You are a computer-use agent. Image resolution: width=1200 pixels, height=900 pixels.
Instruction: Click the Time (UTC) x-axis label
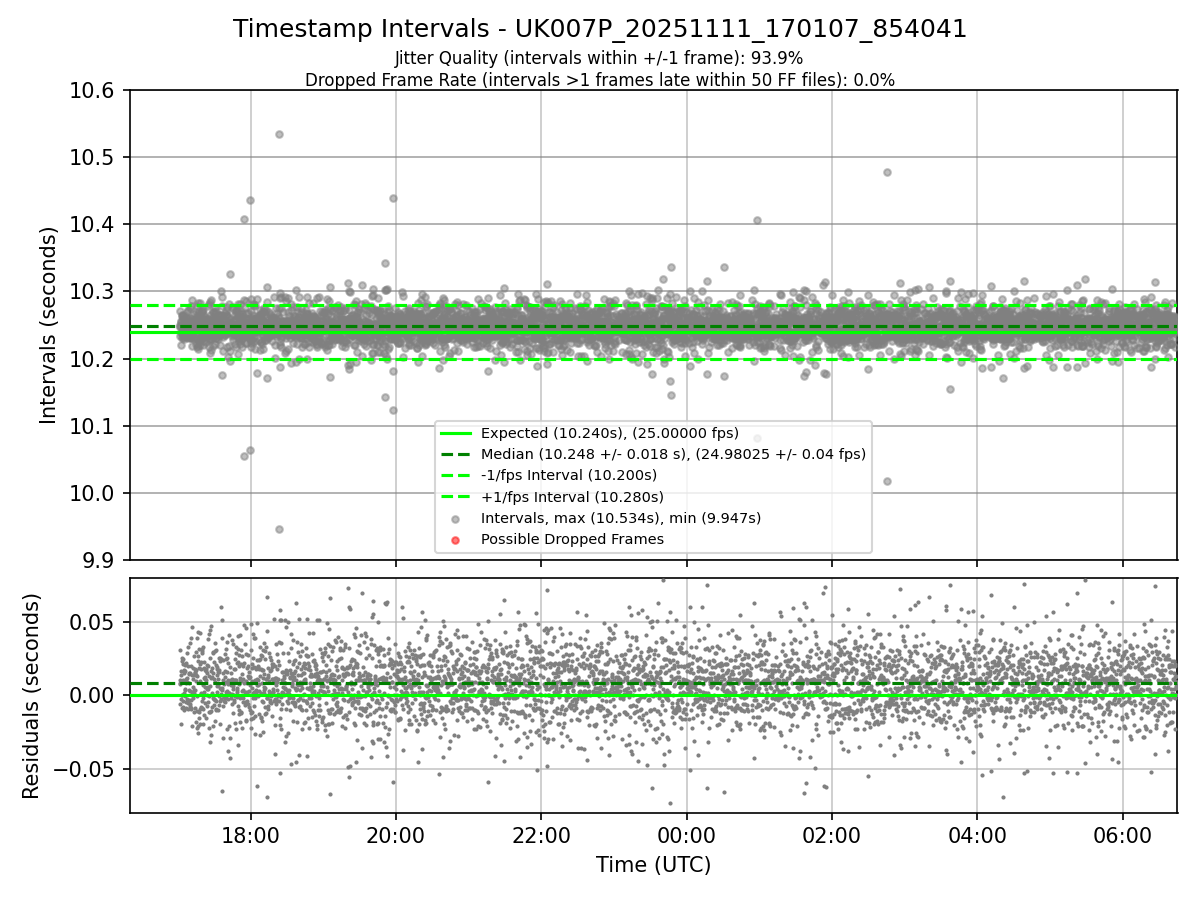click(x=653, y=865)
